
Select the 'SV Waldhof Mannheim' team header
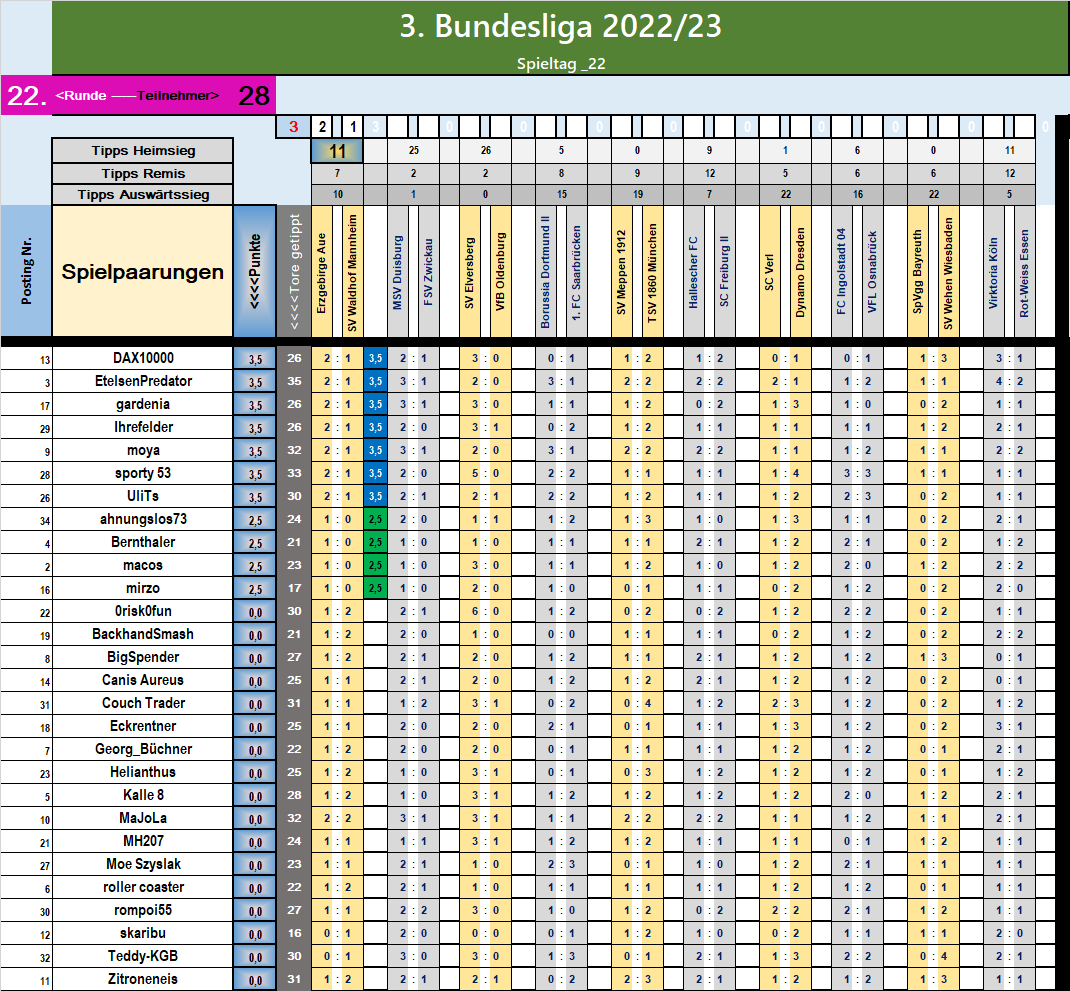tap(352, 272)
